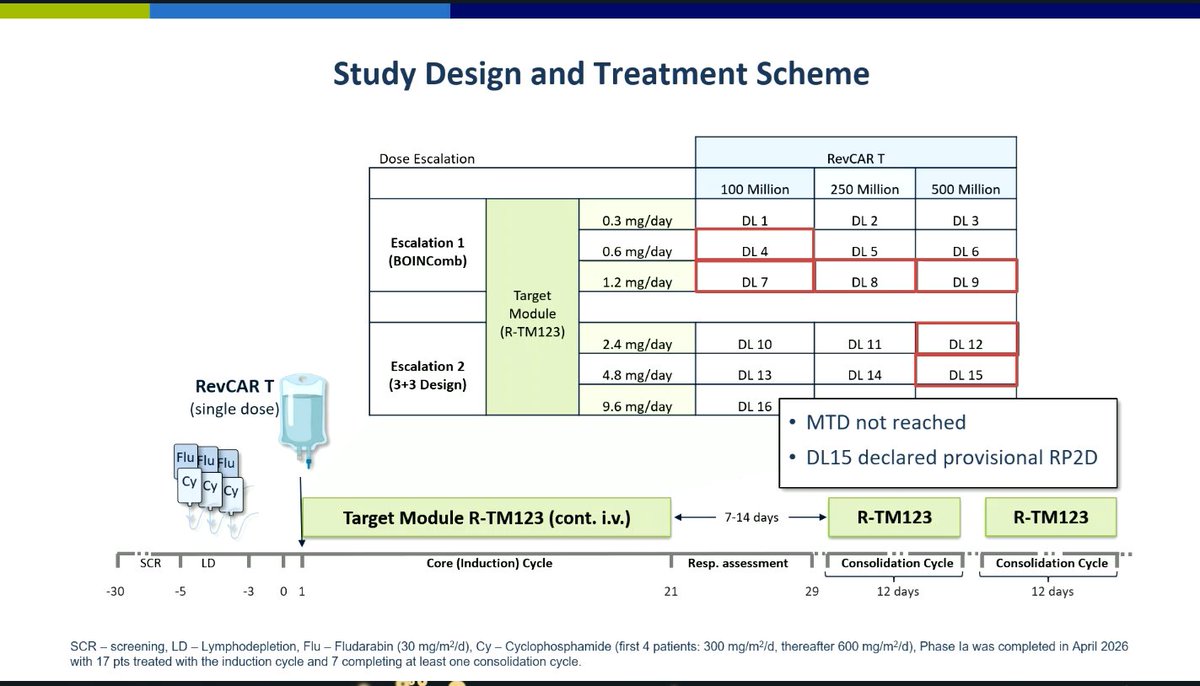Image resolution: width=1200 pixels, height=686 pixels.
Task: Click the day 29 timeline marker
Action: pyautogui.click(x=812, y=592)
